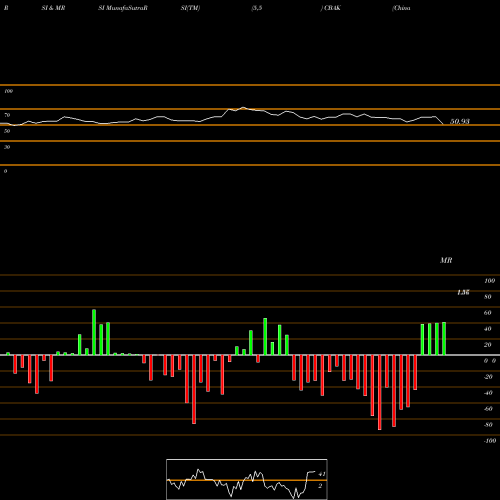Click the RSI axis label 70
The height and width of the screenshot is (500, 500).
[7, 115]
